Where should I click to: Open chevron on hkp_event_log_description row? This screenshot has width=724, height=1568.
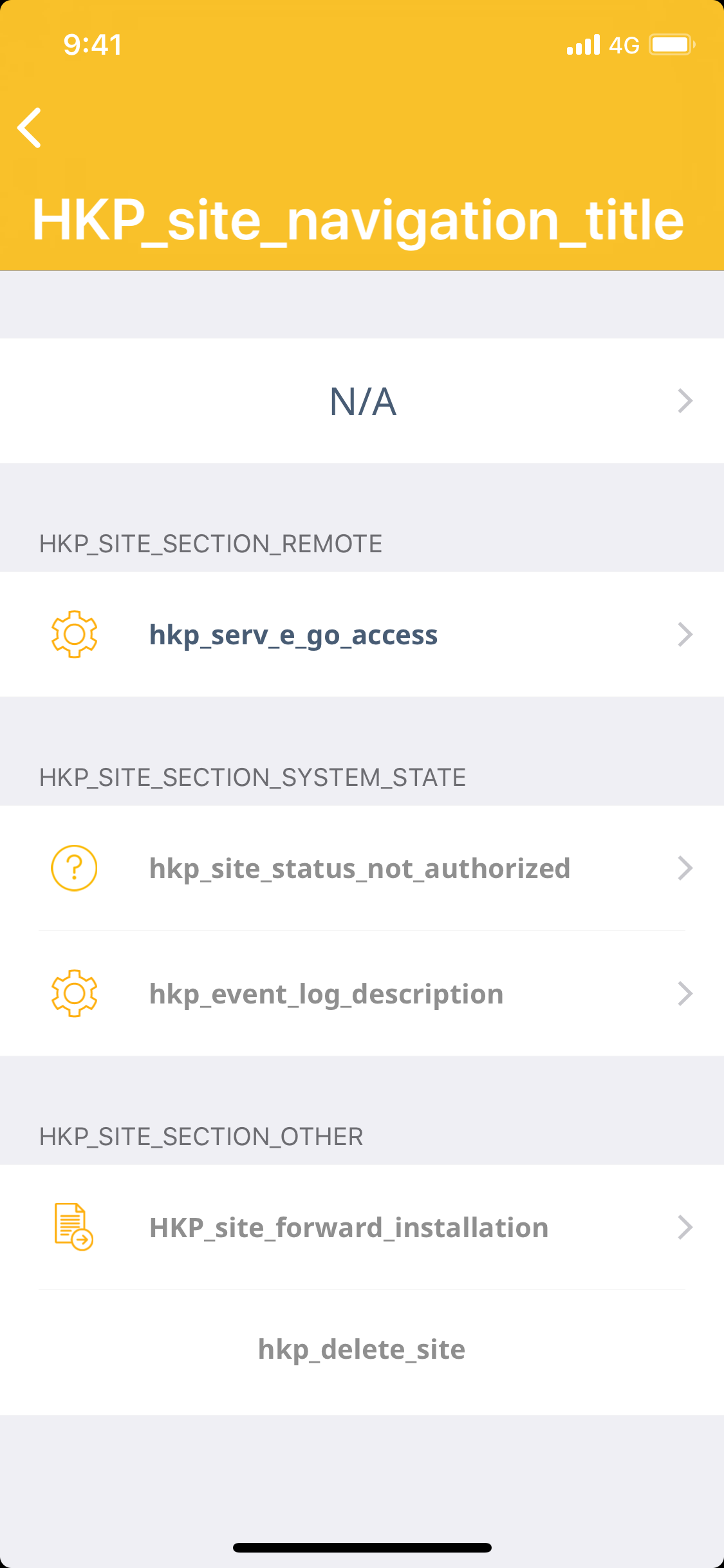tap(685, 994)
